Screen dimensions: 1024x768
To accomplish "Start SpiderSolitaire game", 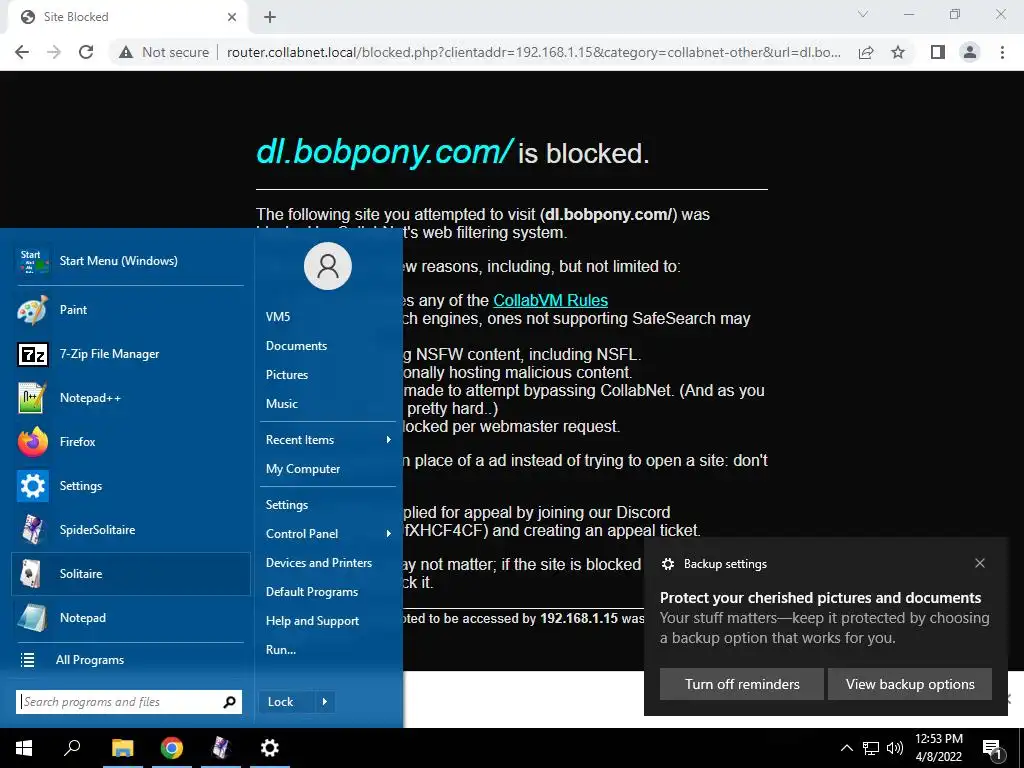I will [131, 530].
